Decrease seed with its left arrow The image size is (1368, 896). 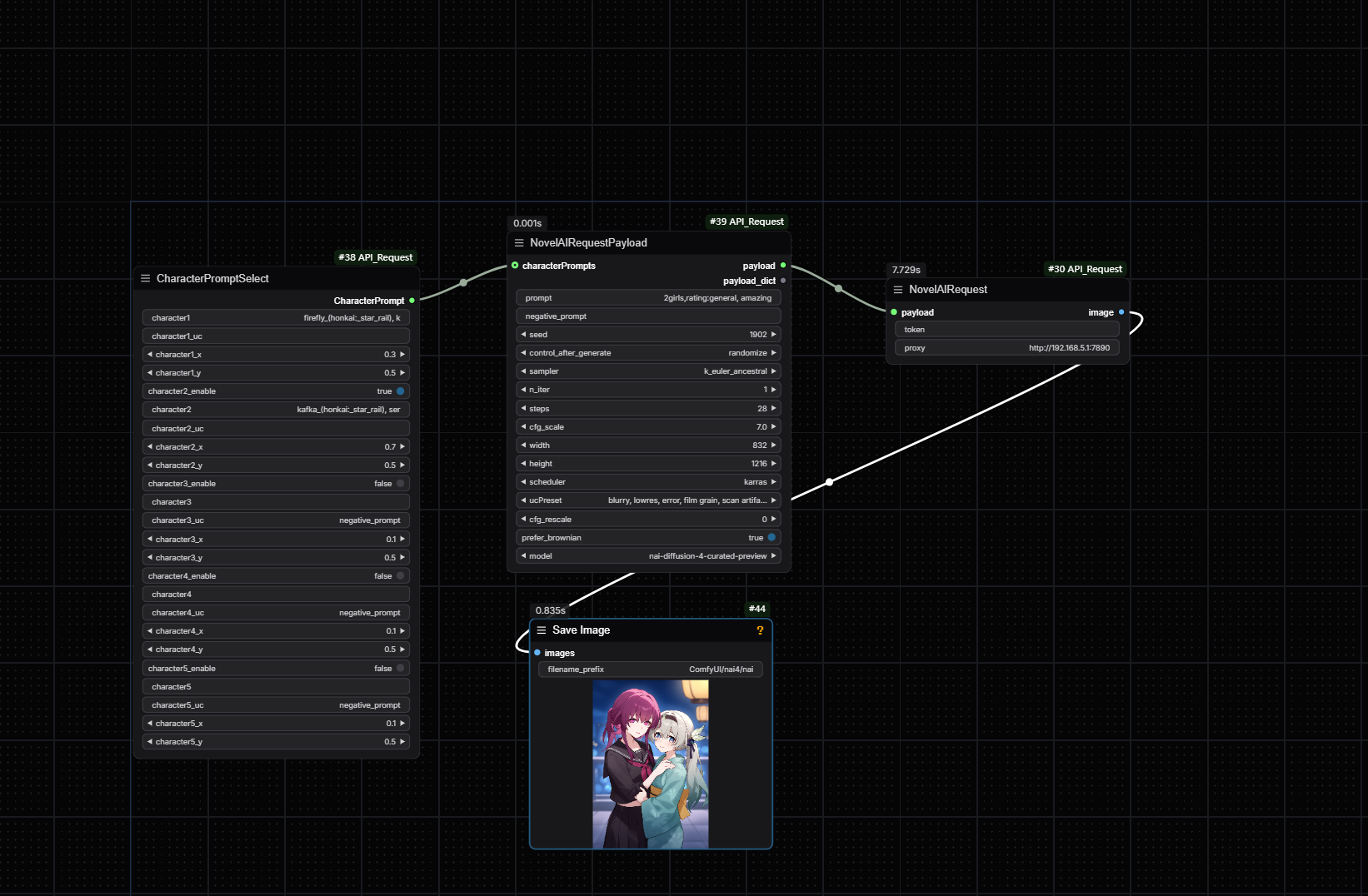(x=523, y=335)
